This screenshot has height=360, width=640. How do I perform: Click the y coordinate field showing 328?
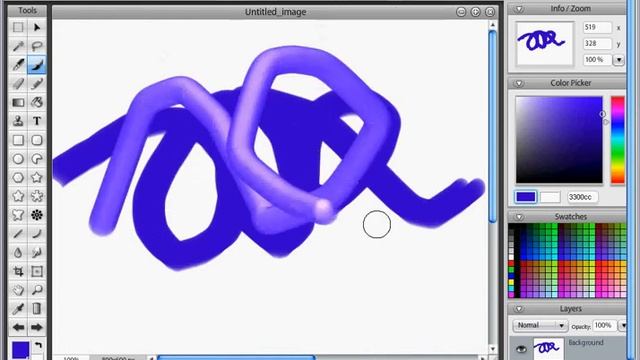[598, 43]
